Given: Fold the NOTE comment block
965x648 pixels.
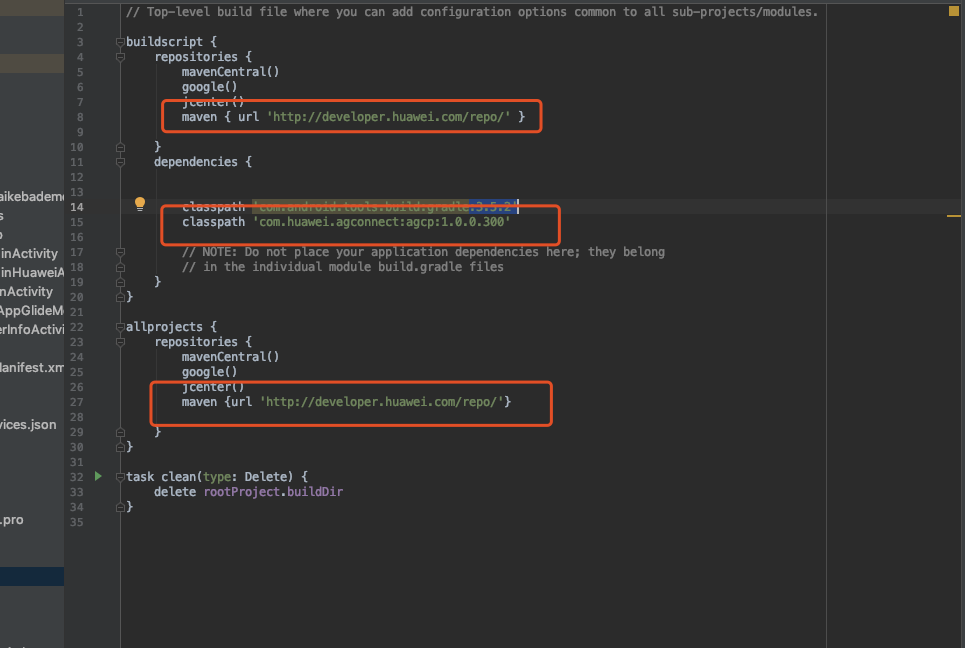Looking at the screenshot, I should 121,252.
